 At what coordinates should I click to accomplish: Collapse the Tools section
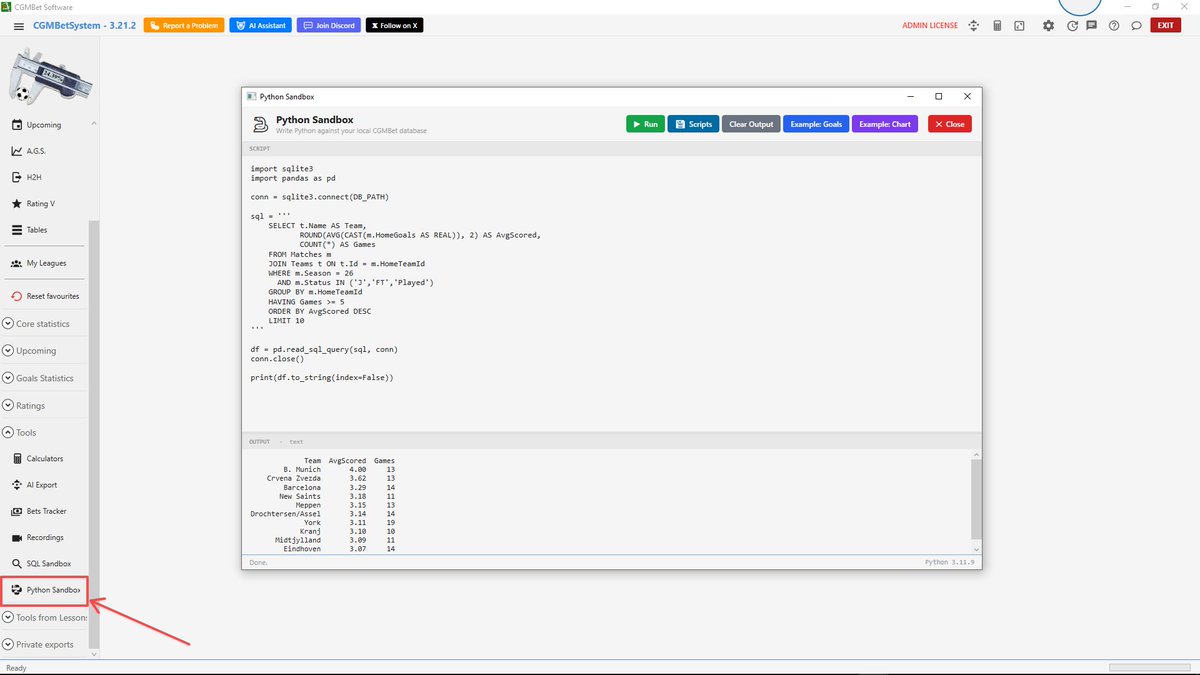point(44,433)
